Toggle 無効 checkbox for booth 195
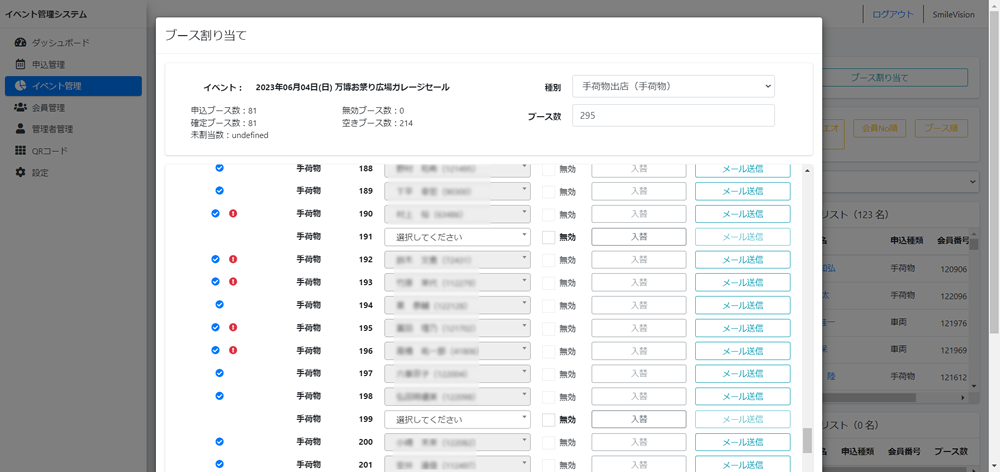1000x472 pixels. click(548, 328)
